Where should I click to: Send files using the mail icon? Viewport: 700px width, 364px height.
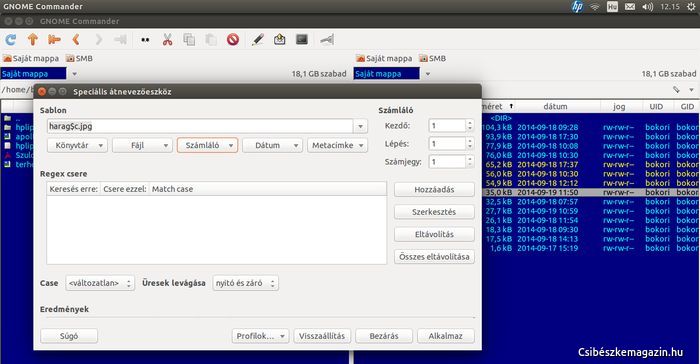click(280, 40)
